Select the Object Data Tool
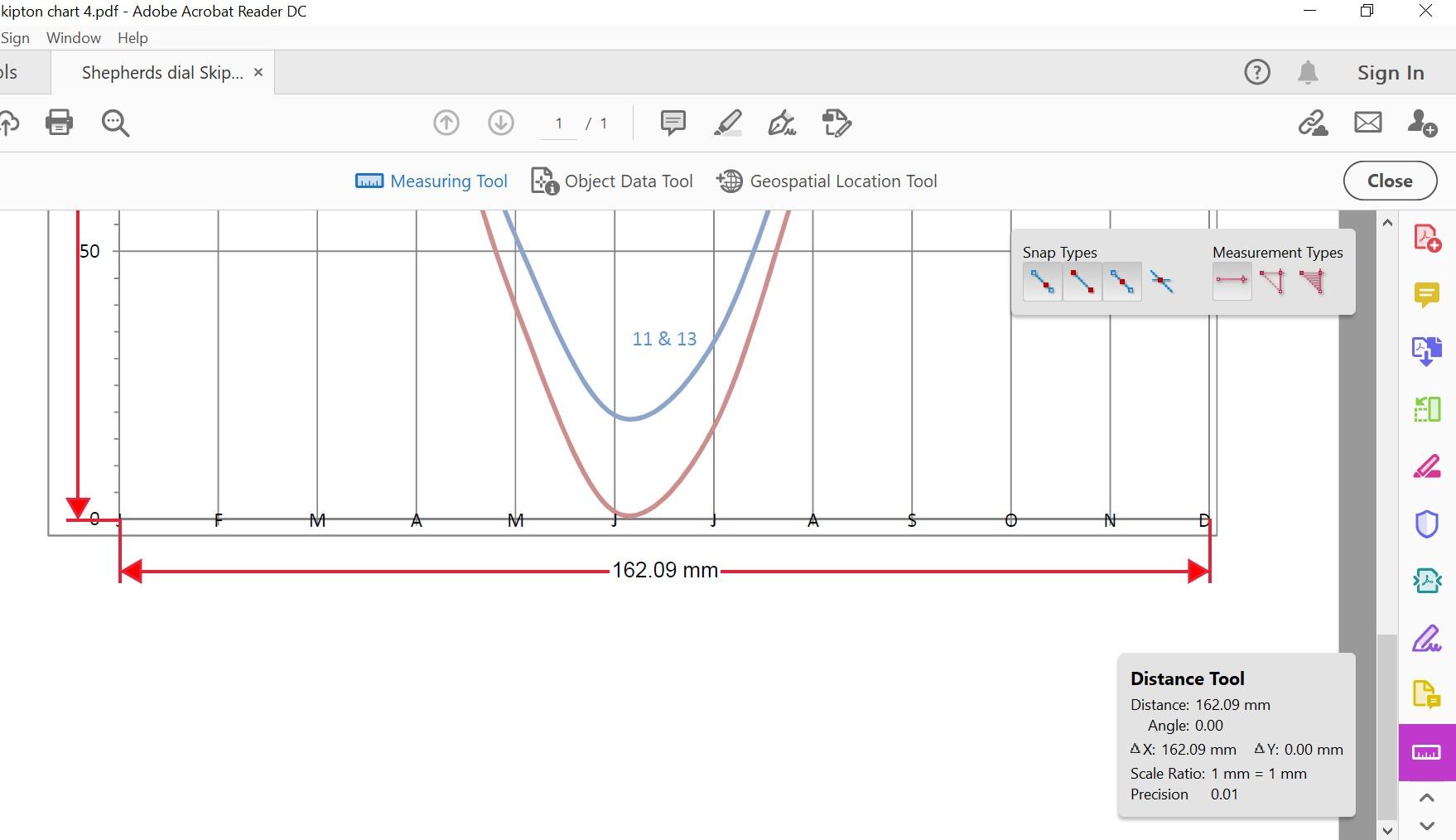The image size is (1456, 840). pos(612,181)
